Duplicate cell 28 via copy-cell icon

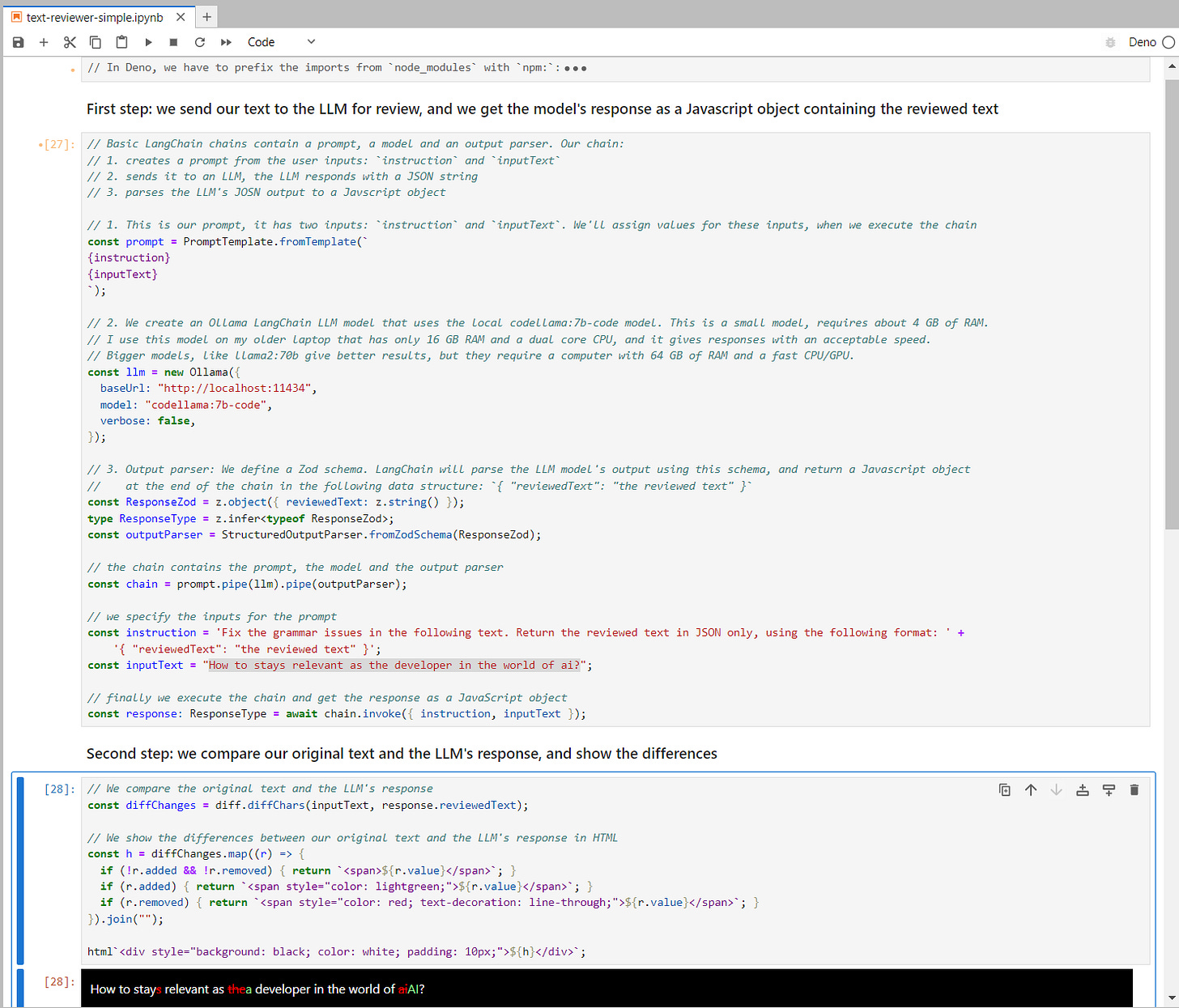(1005, 789)
